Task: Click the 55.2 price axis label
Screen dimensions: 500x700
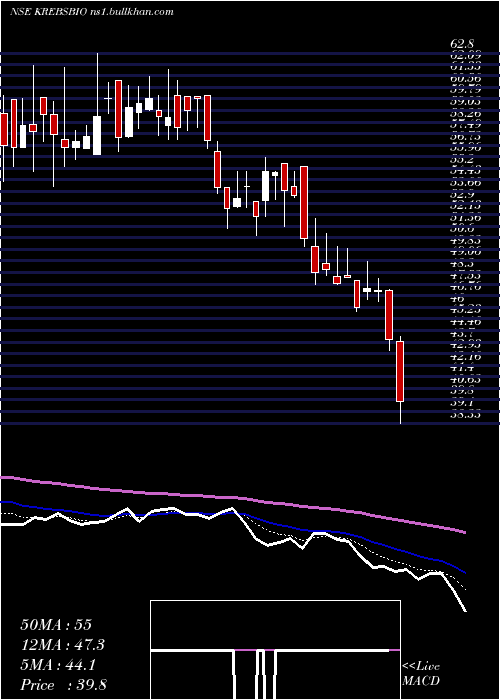Action: pyautogui.click(x=462, y=160)
